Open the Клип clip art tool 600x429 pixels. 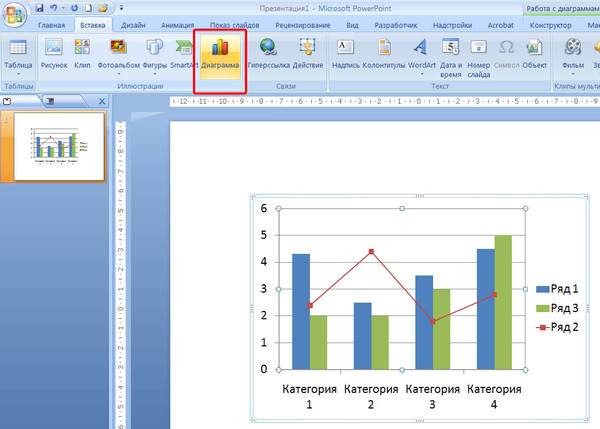82,55
